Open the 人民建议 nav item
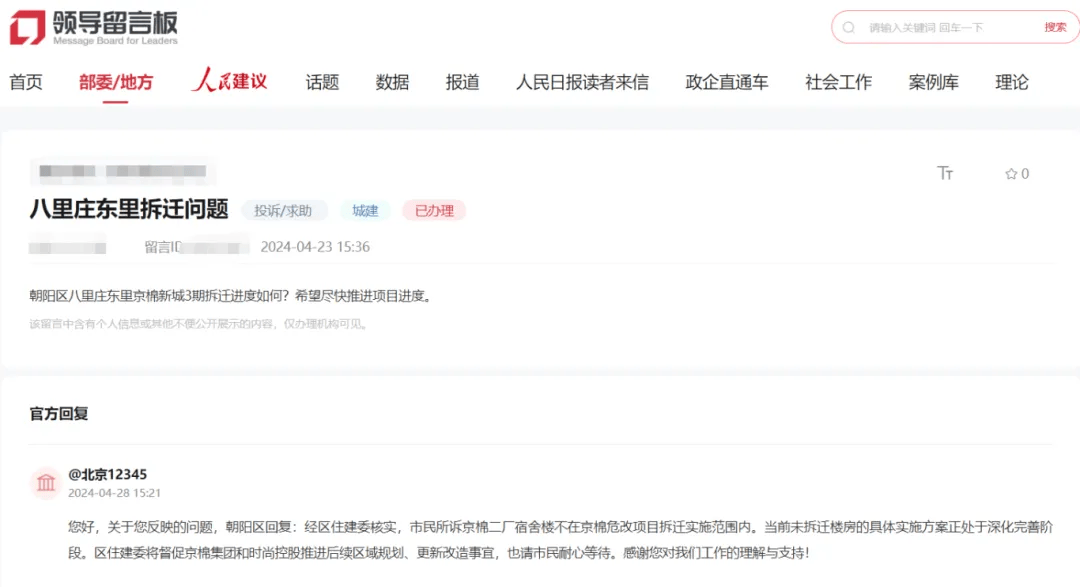This screenshot has width=1080, height=587. point(229,81)
